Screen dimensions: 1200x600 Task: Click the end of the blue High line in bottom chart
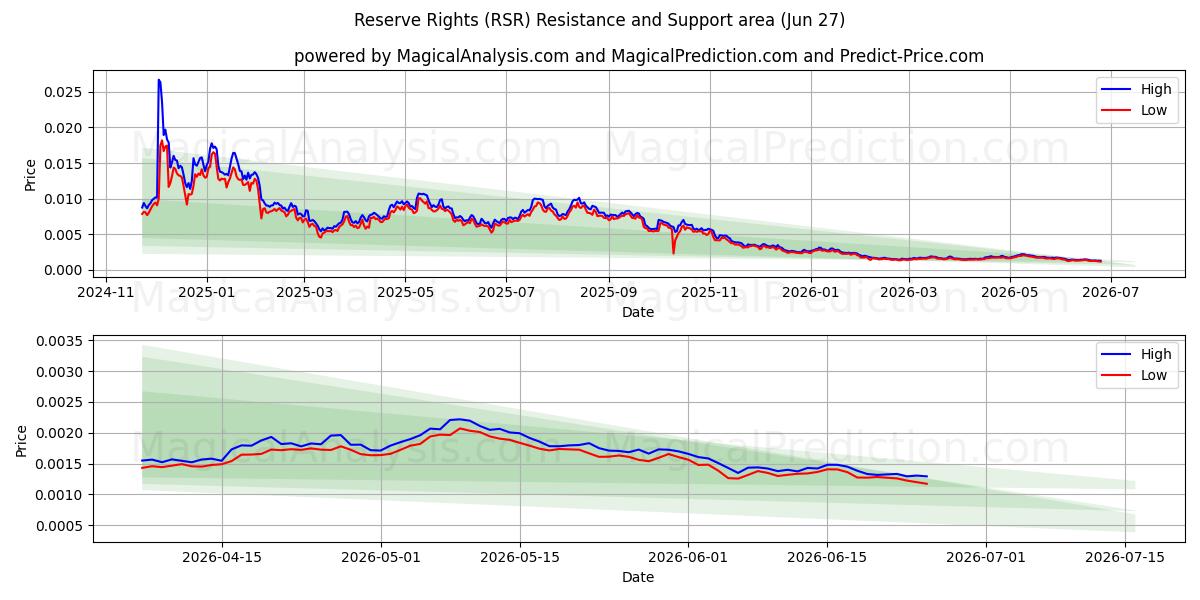(x=927, y=476)
